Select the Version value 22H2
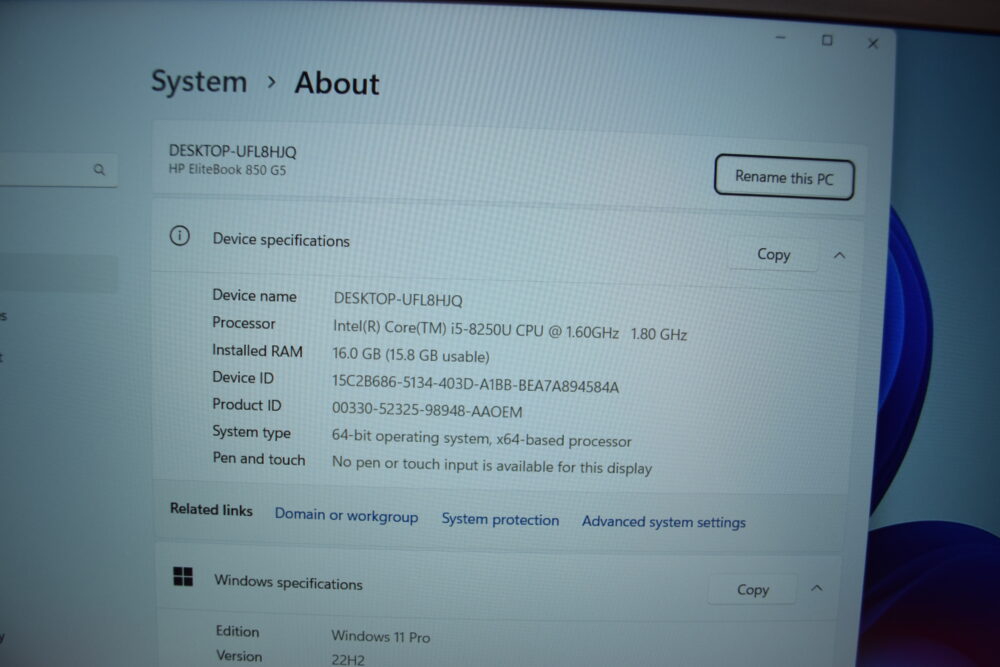 pos(348,659)
